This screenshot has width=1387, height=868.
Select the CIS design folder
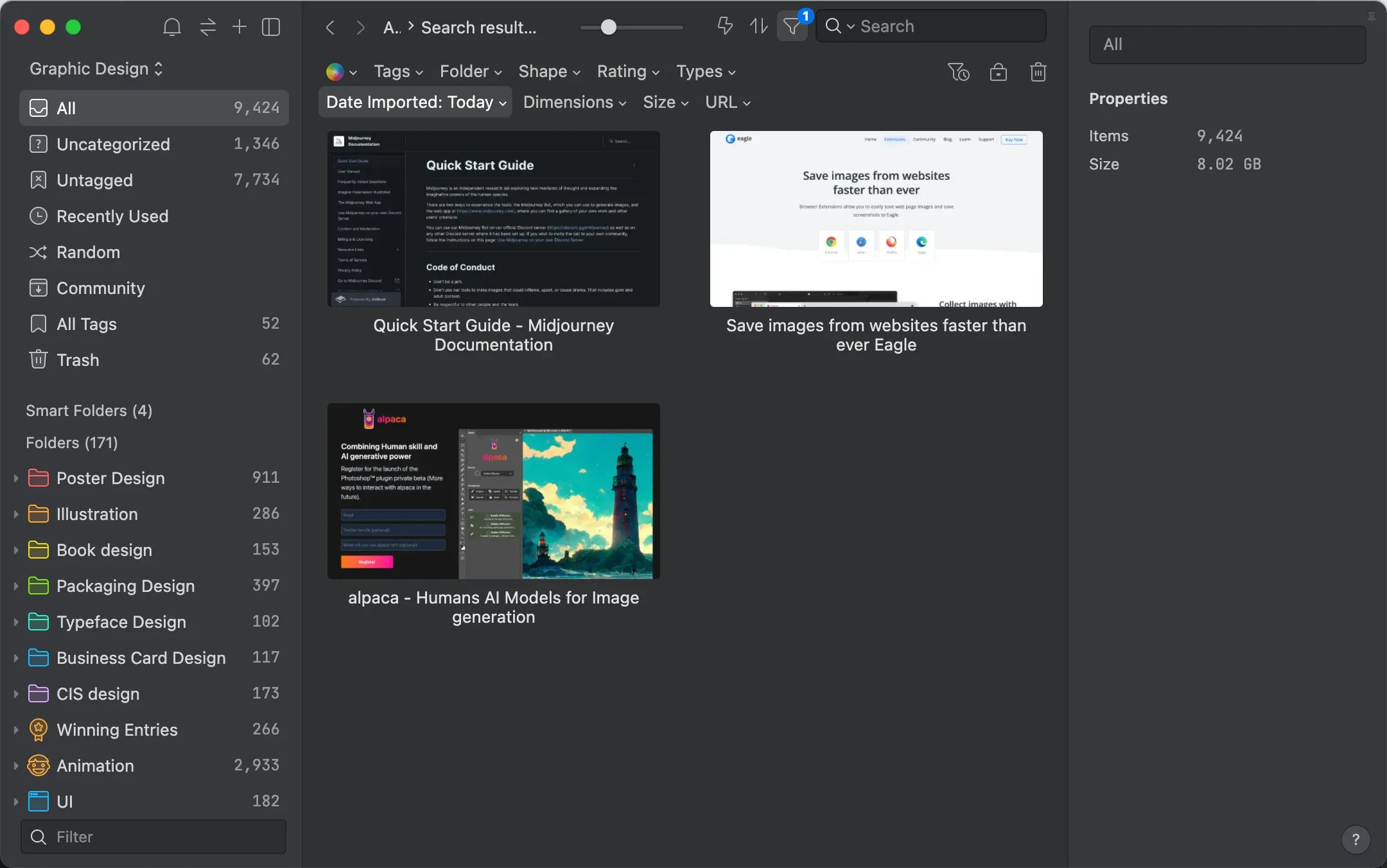[x=154, y=693]
